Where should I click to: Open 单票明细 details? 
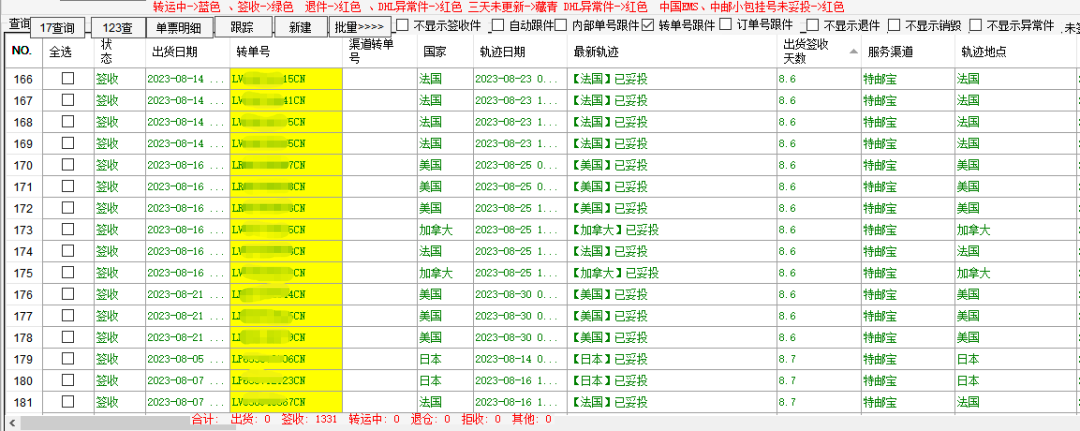click(x=179, y=28)
